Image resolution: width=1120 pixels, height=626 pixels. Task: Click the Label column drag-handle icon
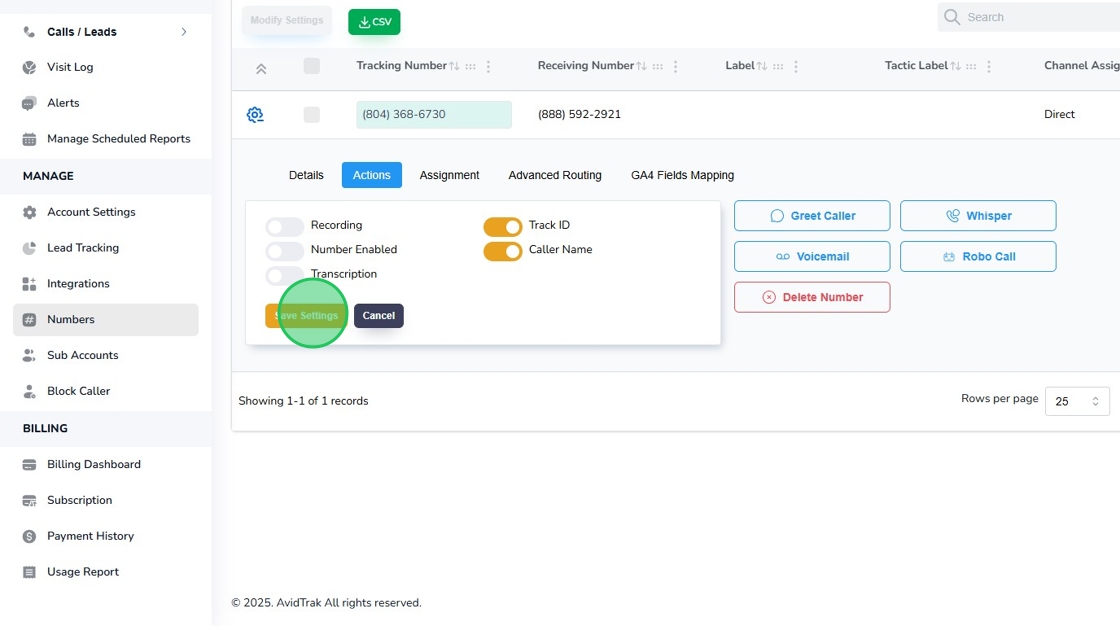pyautogui.click(x=778, y=66)
